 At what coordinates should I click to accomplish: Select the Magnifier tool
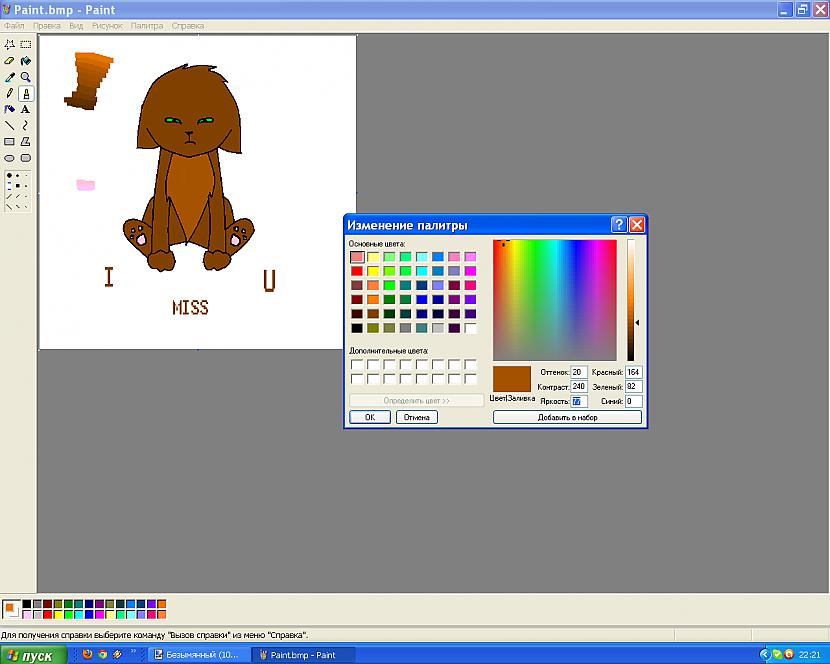[25, 77]
